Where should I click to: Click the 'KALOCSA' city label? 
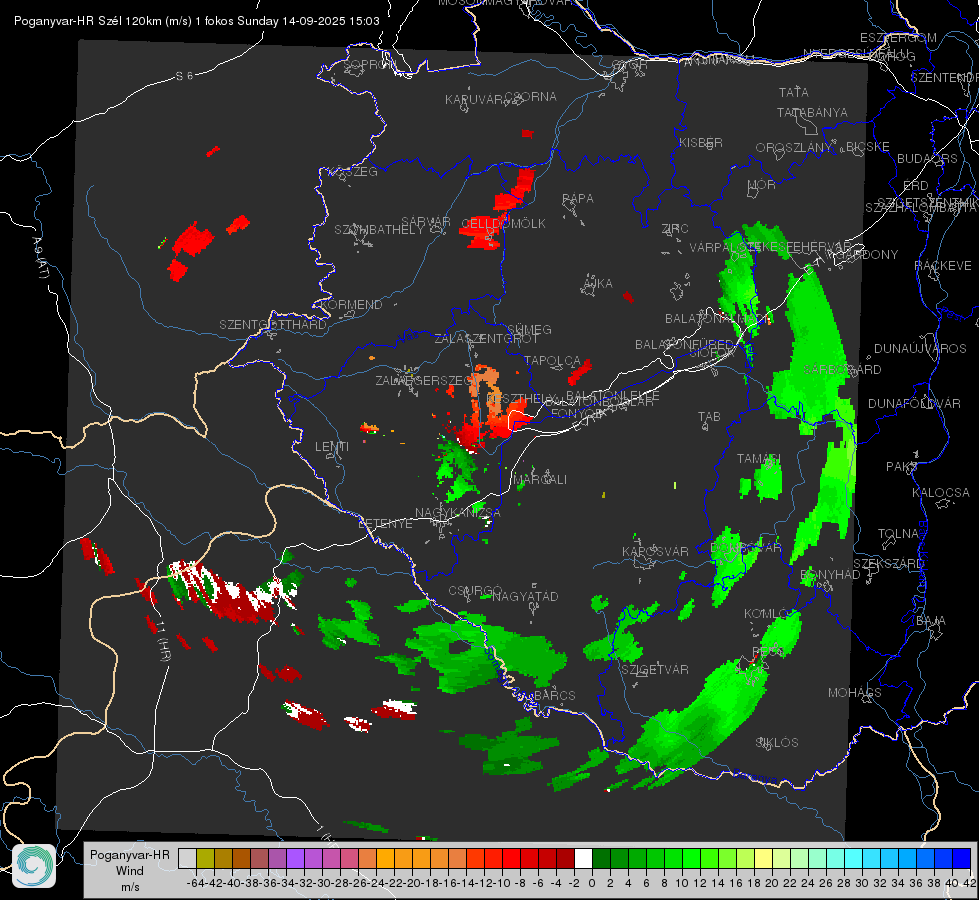point(941,493)
